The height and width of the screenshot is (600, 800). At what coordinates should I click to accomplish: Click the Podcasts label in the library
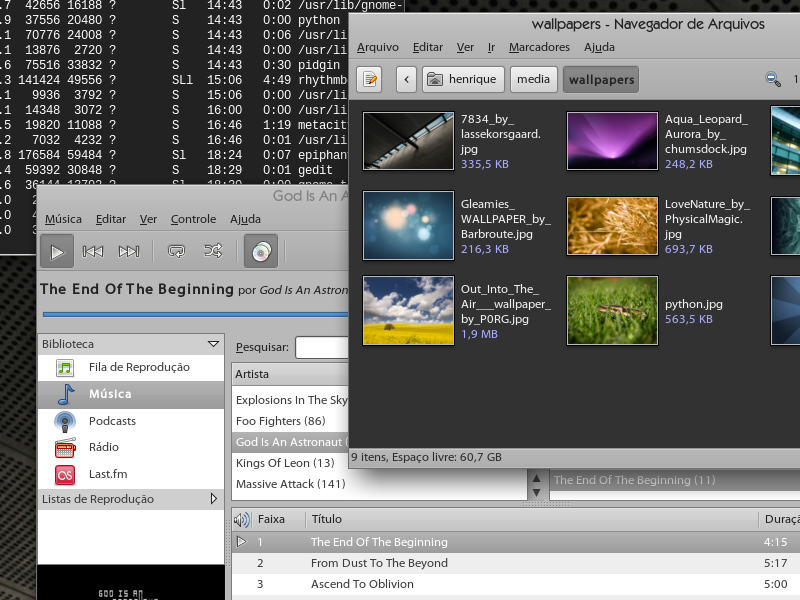tap(112, 421)
